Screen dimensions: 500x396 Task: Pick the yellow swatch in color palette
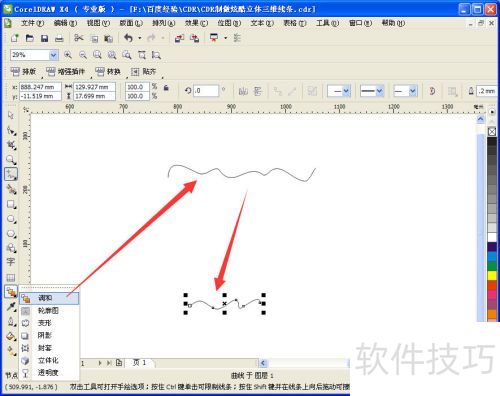coord(492,275)
